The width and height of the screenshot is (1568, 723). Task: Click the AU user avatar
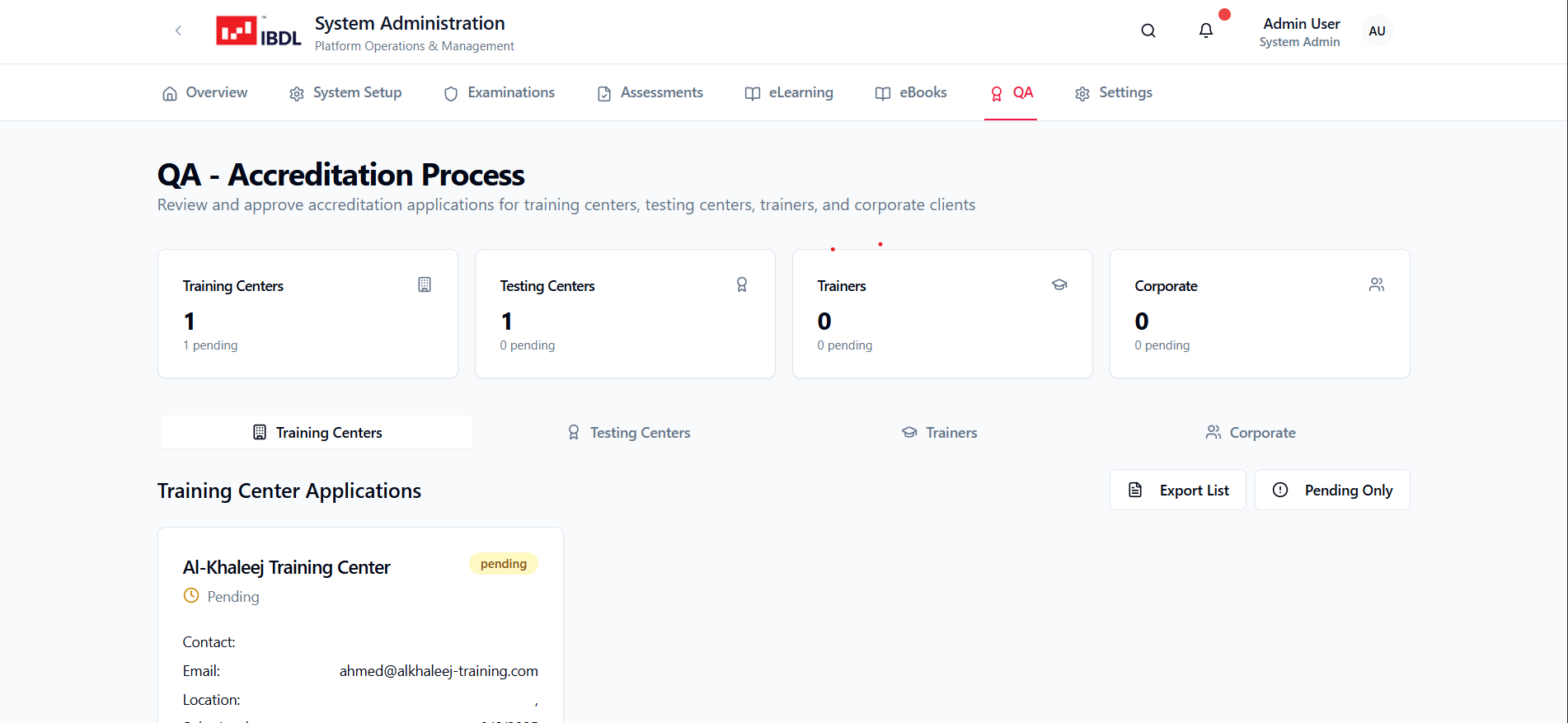point(1376,31)
